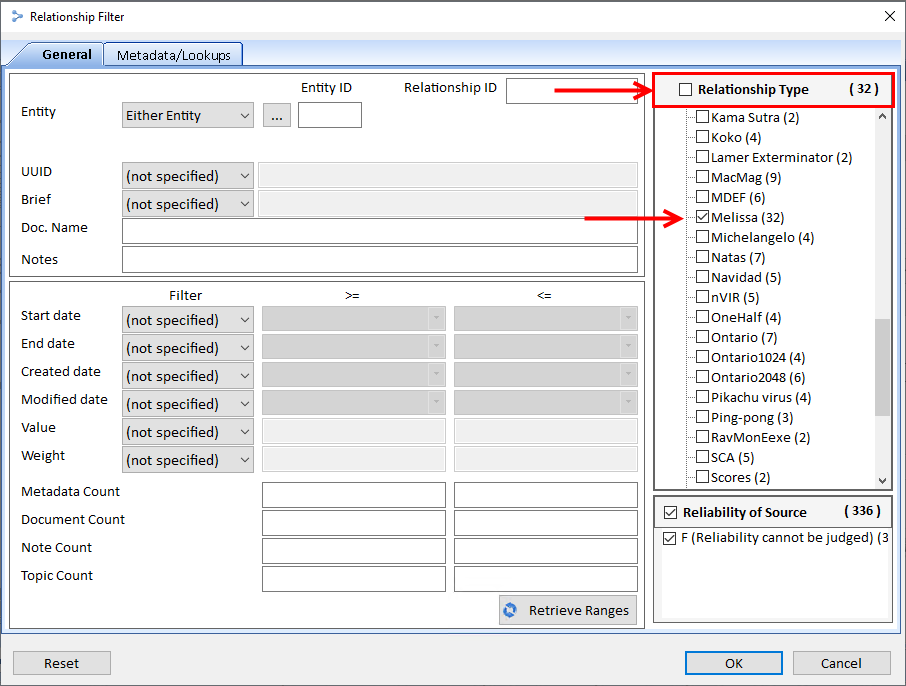Screen dimensions: 906x686
Task: Click the Relationship Type list scrollbar
Action: tap(882, 366)
